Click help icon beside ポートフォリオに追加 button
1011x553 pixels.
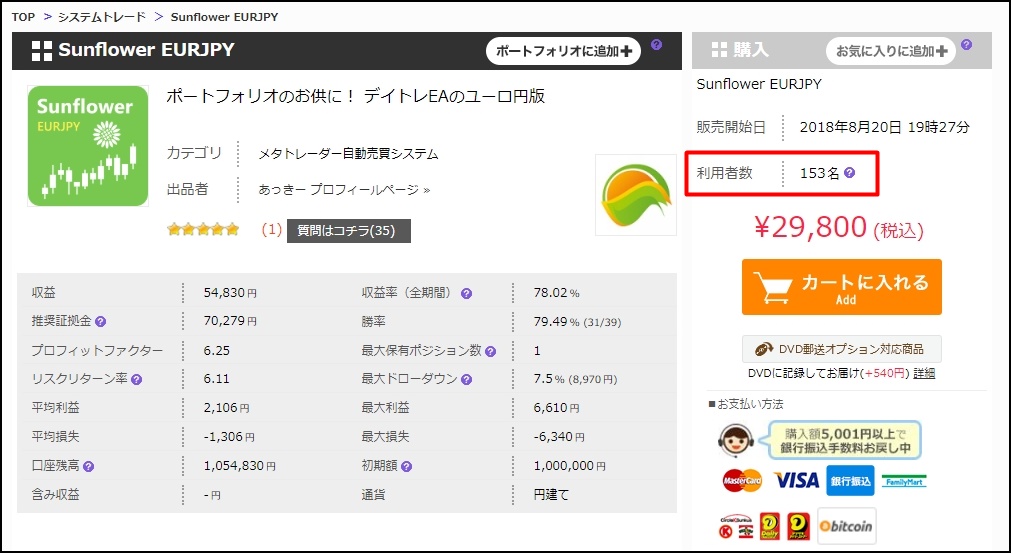tap(656, 44)
